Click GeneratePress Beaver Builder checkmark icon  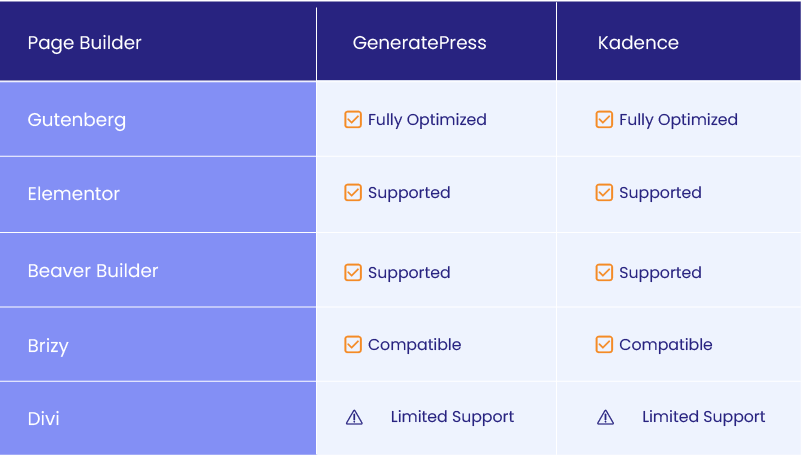[353, 272]
